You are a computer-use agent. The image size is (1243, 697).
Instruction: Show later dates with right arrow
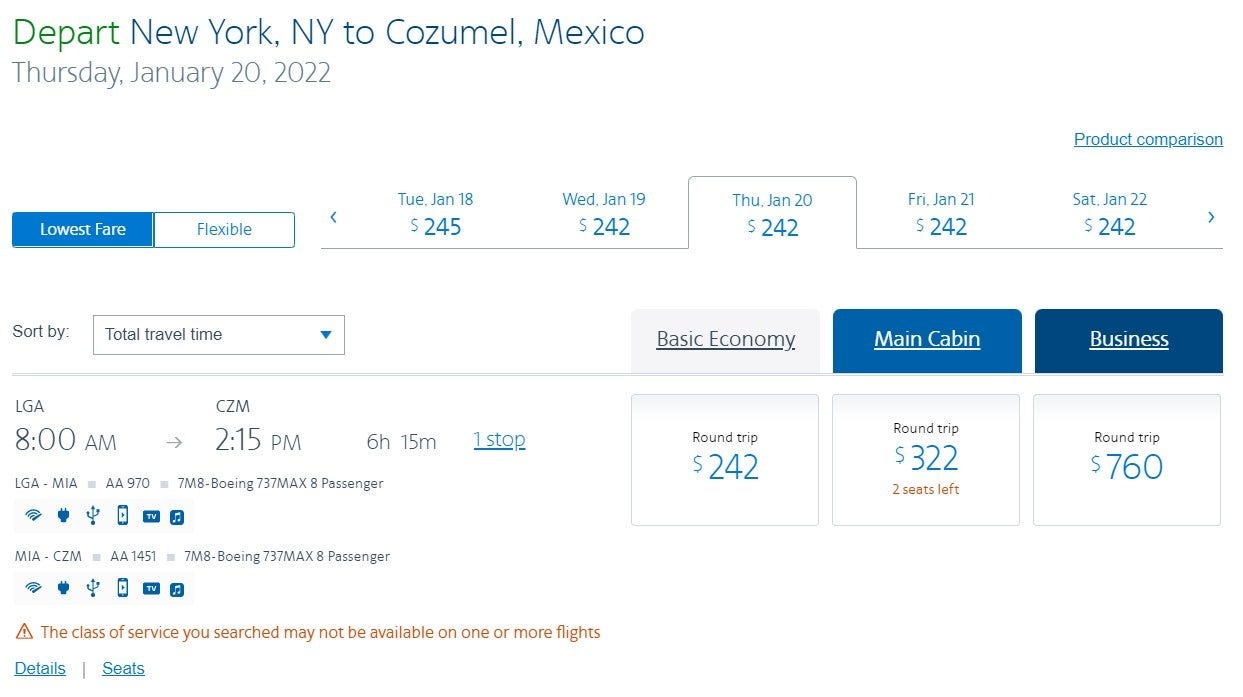[x=1211, y=216]
